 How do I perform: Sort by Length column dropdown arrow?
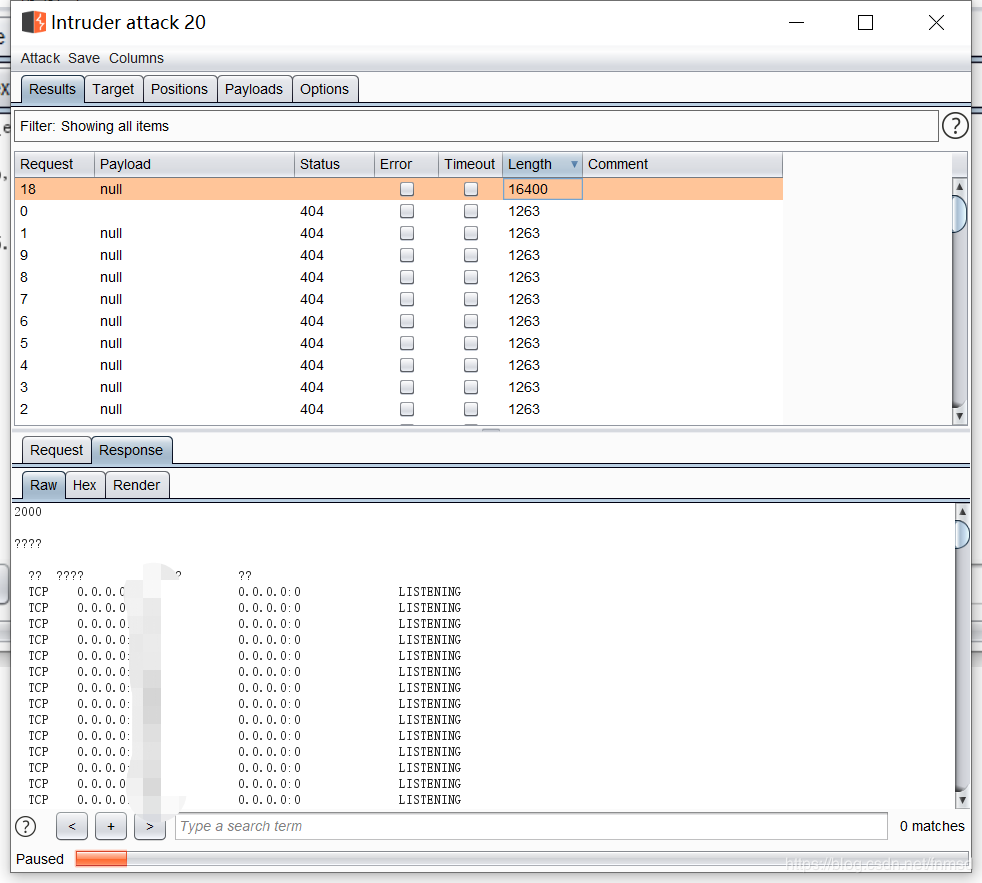click(574, 164)
